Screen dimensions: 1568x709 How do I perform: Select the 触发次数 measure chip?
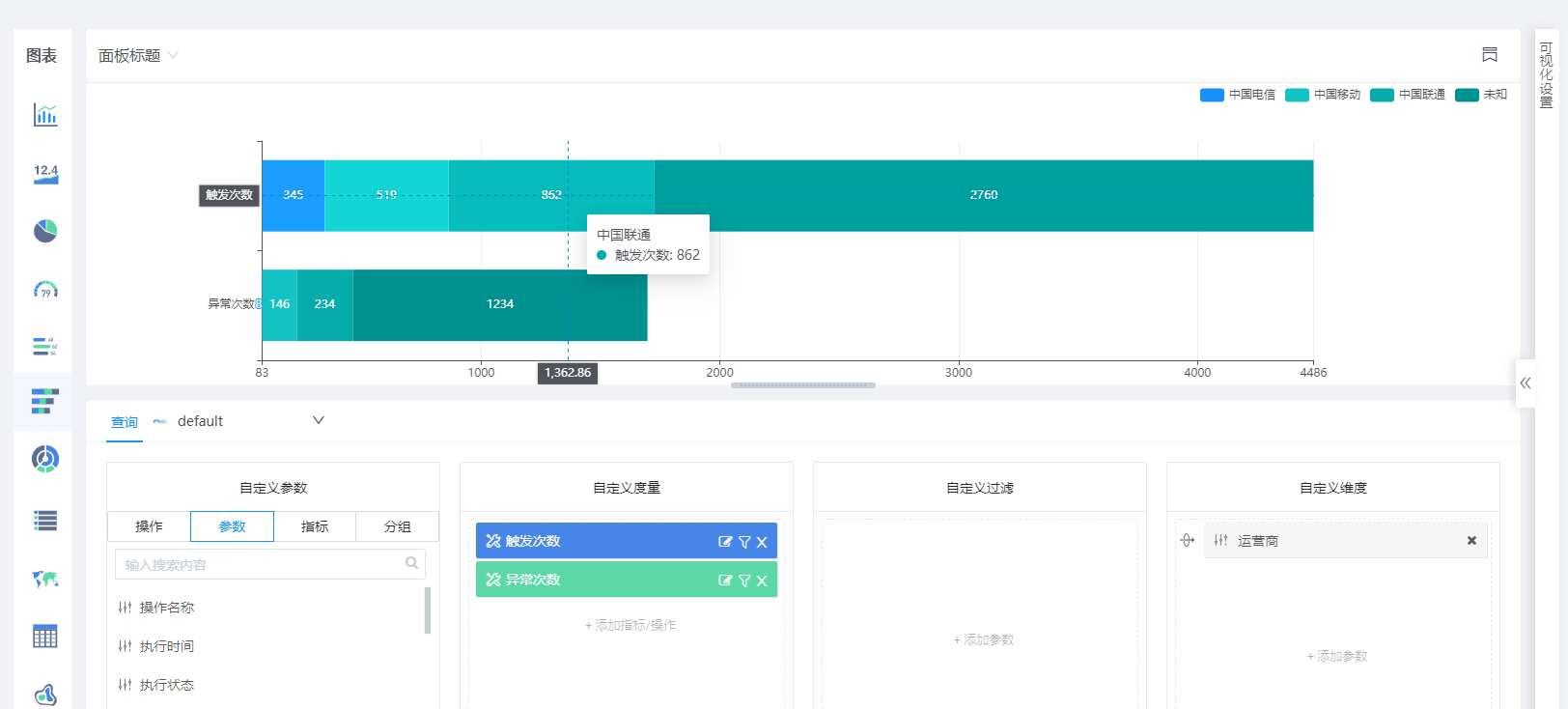pos(627,541)
